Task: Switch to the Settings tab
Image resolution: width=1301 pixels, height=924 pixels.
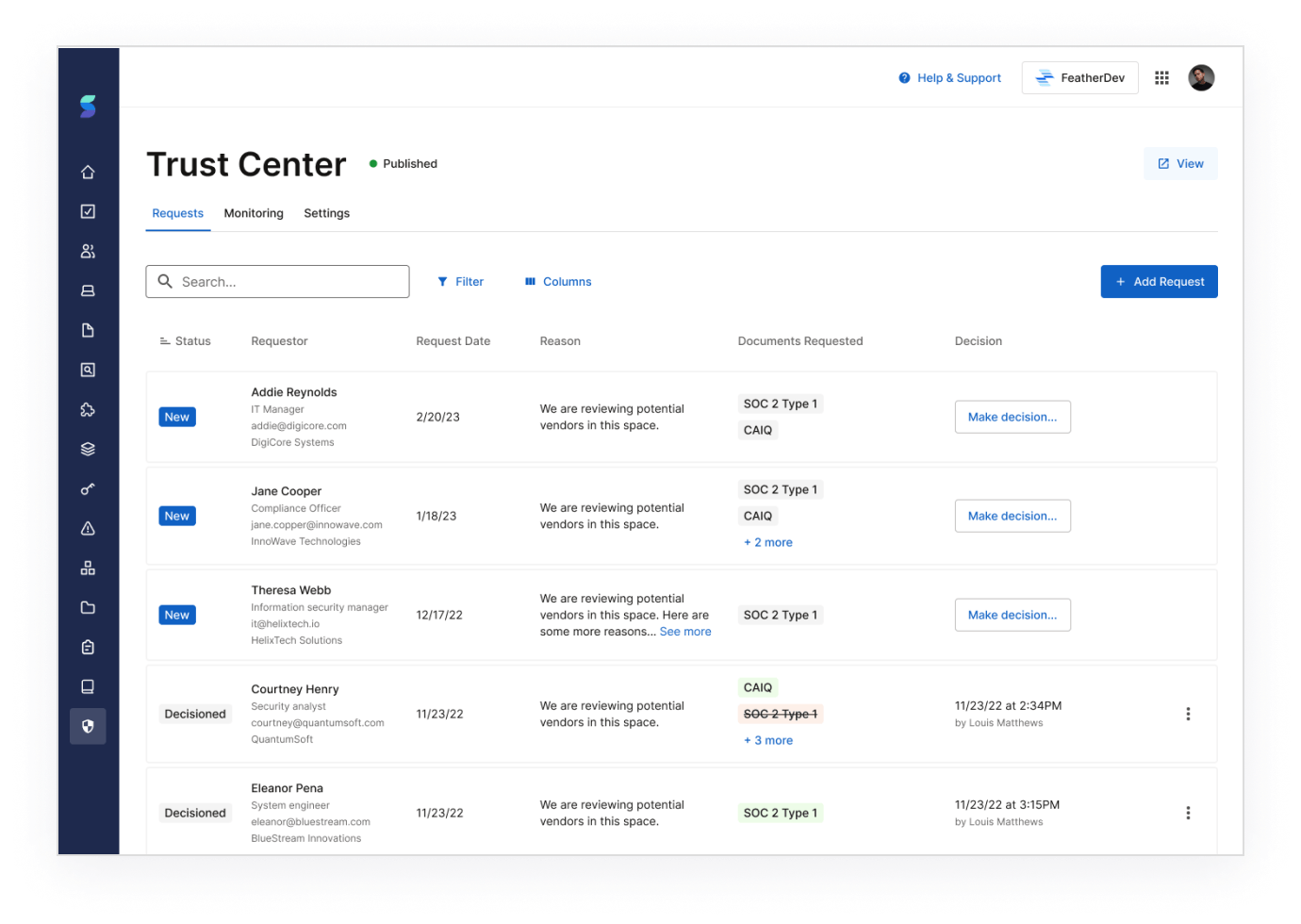Action: click(326, 214)
